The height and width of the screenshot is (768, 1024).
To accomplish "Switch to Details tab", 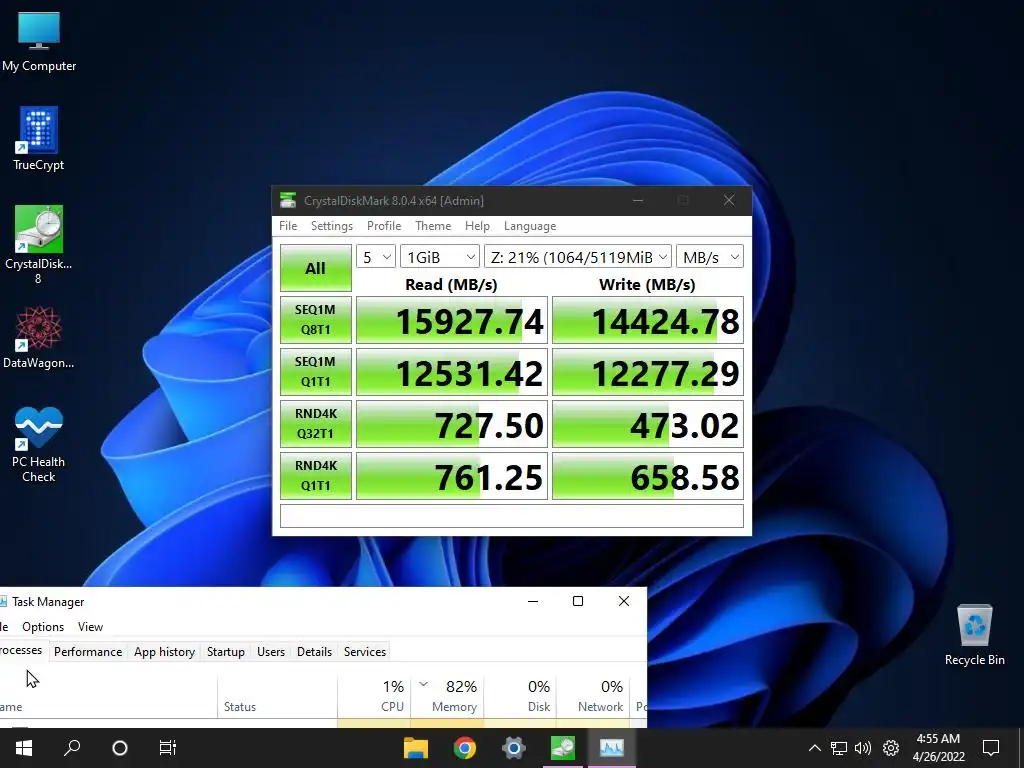I will click(x=314, y=652).
